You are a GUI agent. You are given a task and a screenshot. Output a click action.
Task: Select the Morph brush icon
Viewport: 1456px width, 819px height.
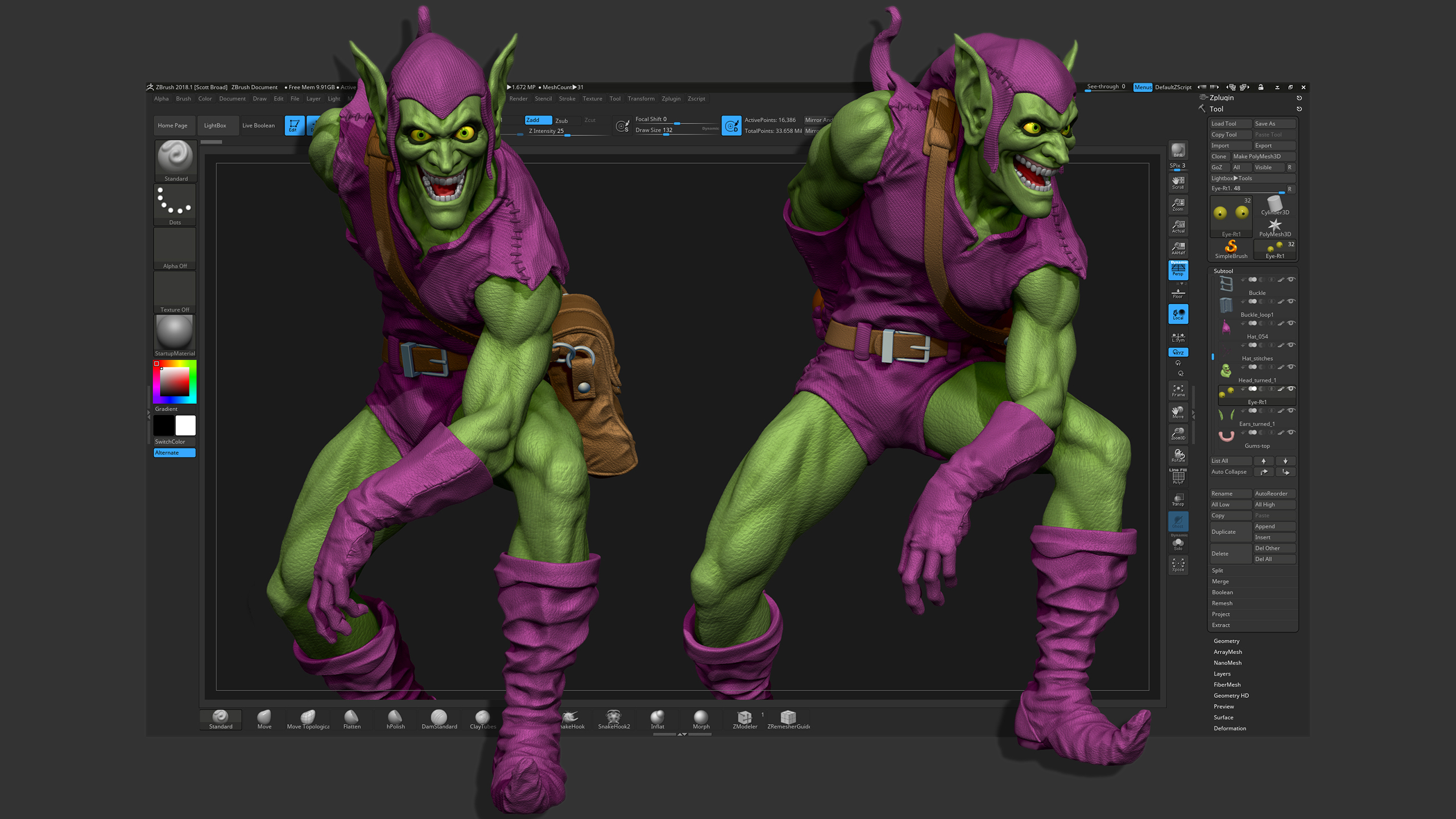pos(701,719)
